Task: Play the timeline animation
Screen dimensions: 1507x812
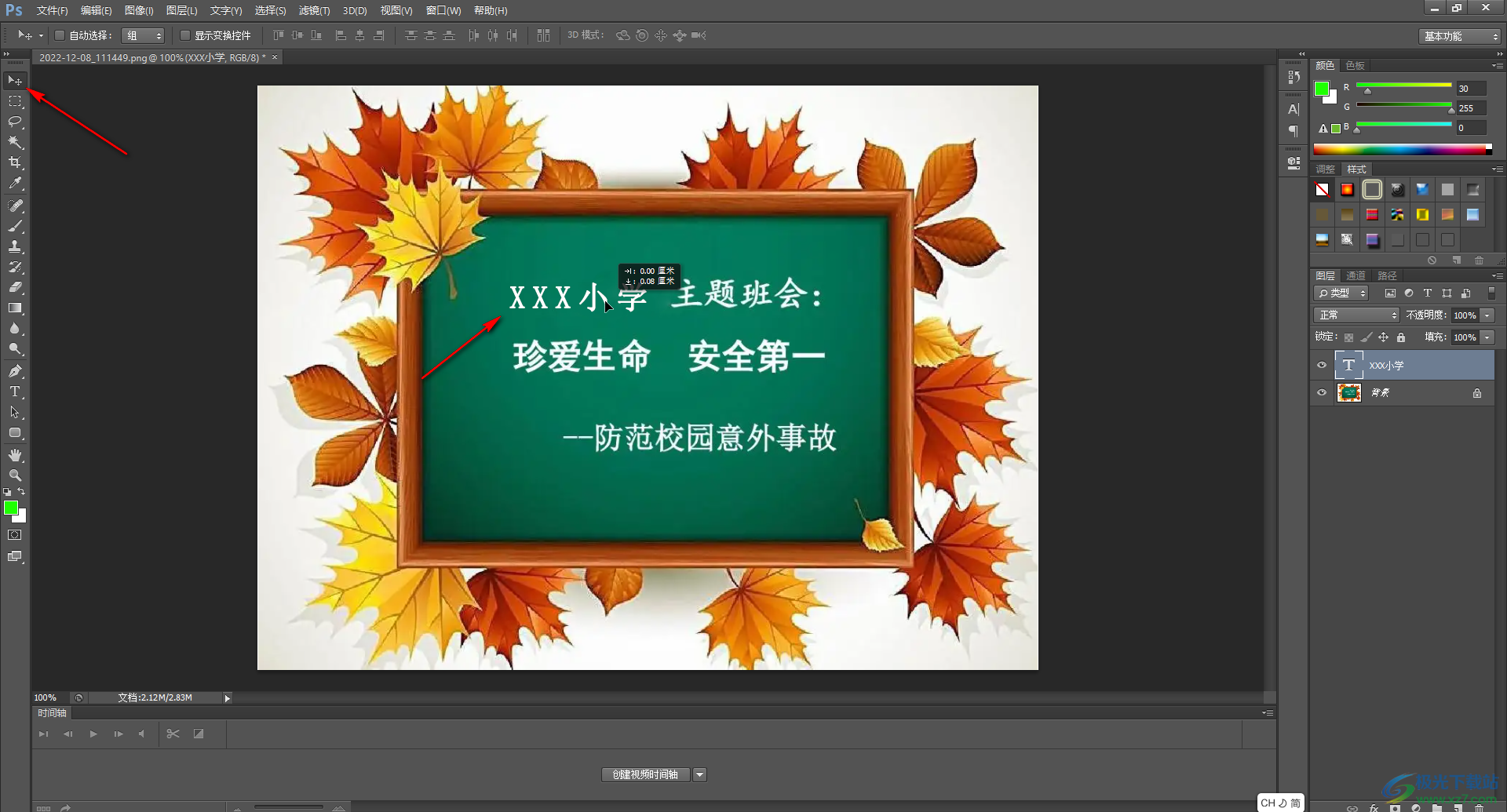Action: [x=93, y=734]
